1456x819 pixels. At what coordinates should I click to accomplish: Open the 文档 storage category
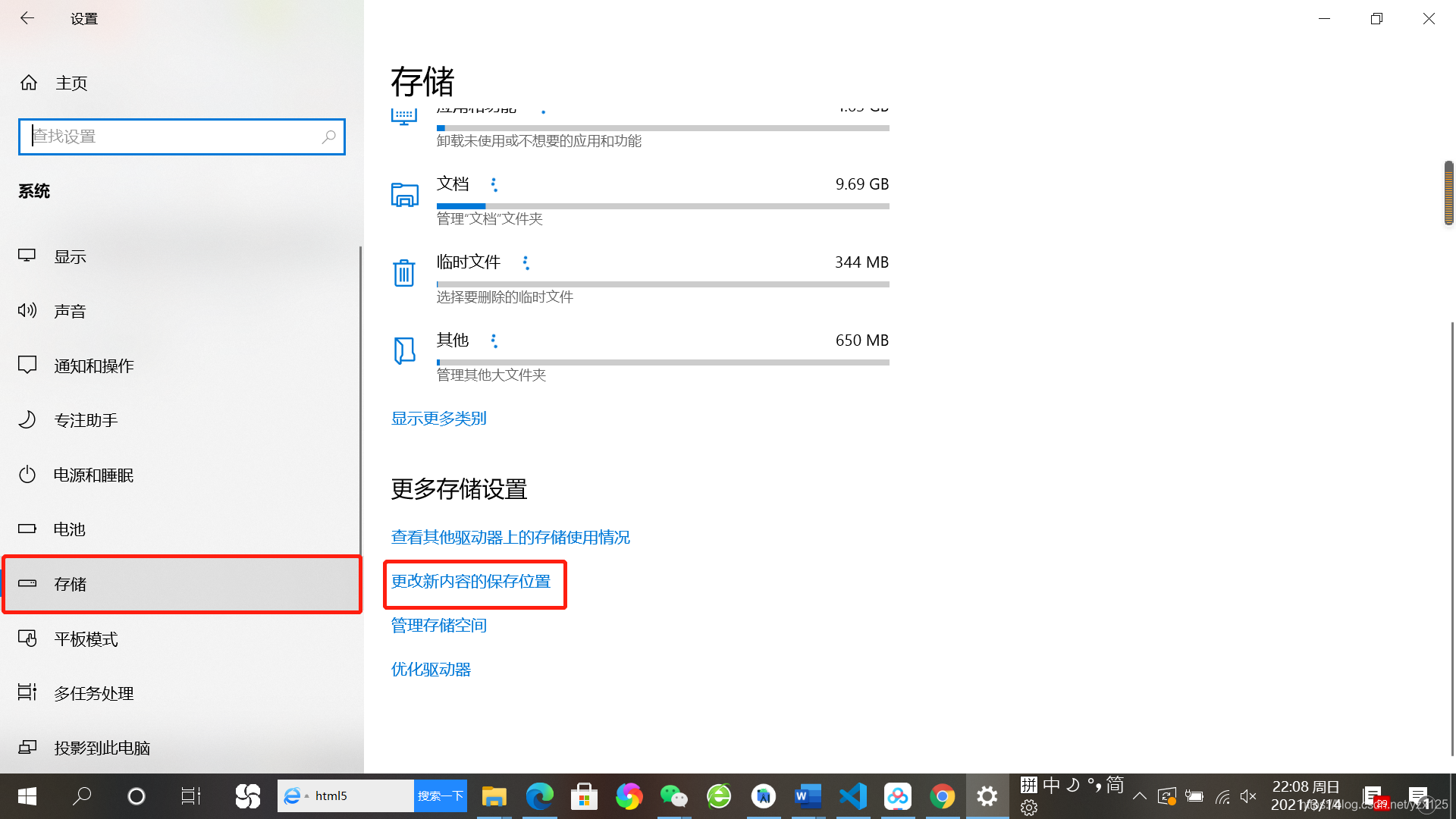pos(640,199)
